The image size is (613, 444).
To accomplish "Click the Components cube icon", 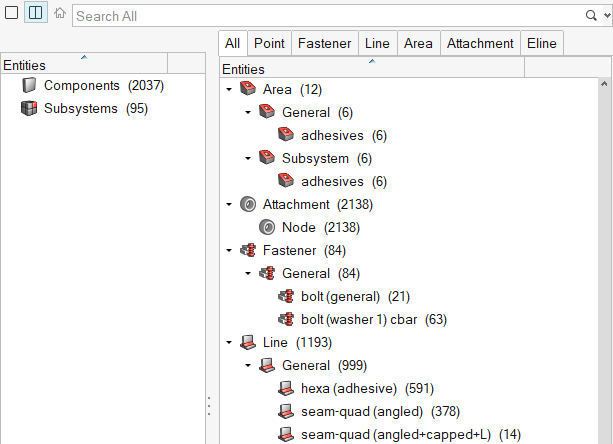I will pos(29,86).
